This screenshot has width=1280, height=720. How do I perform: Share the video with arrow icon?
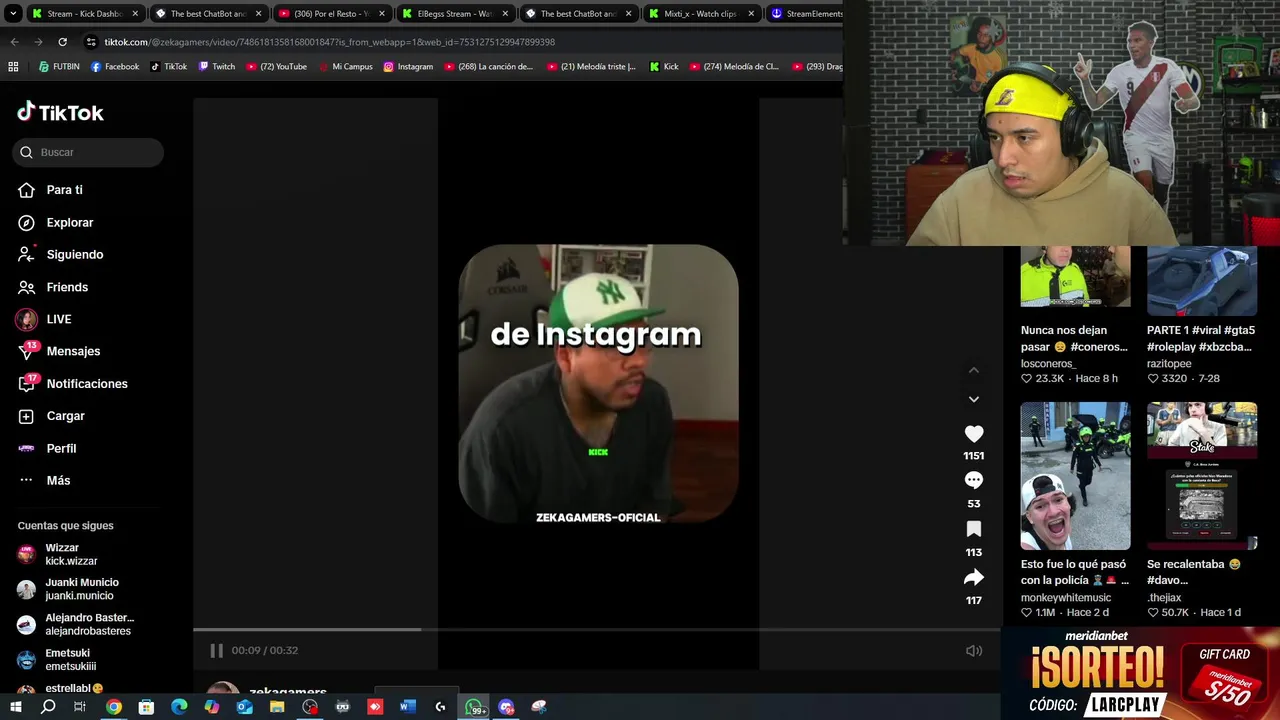click(x=974, y=577)
